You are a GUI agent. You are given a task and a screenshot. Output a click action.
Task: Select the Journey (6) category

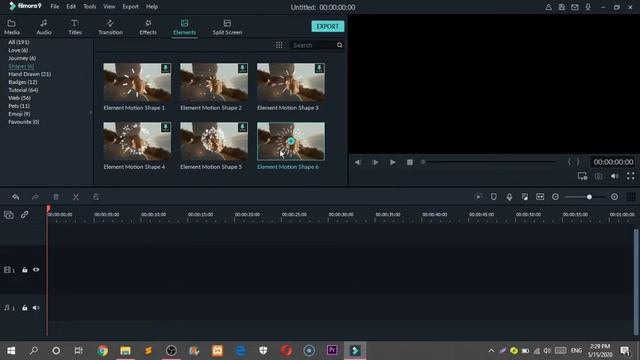pos(22,58)
